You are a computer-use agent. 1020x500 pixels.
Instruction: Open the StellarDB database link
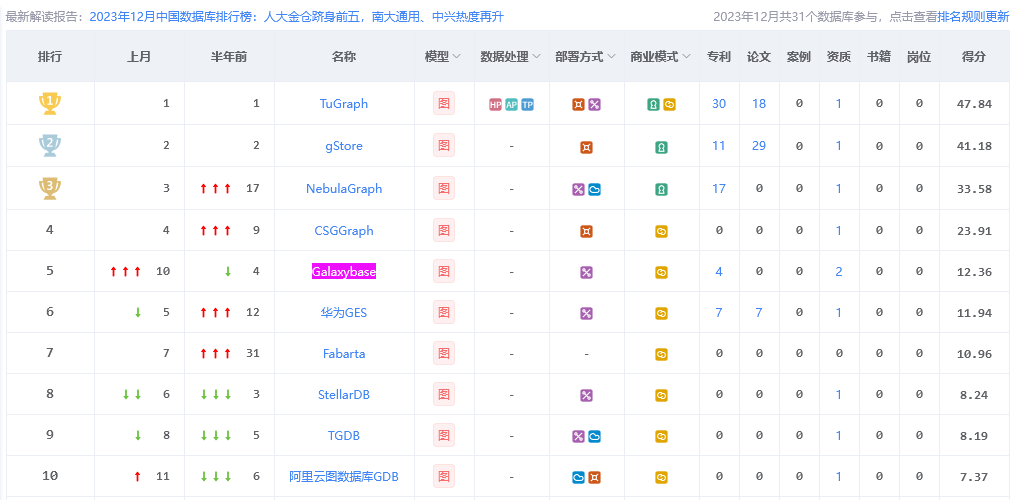click(344, 394)
